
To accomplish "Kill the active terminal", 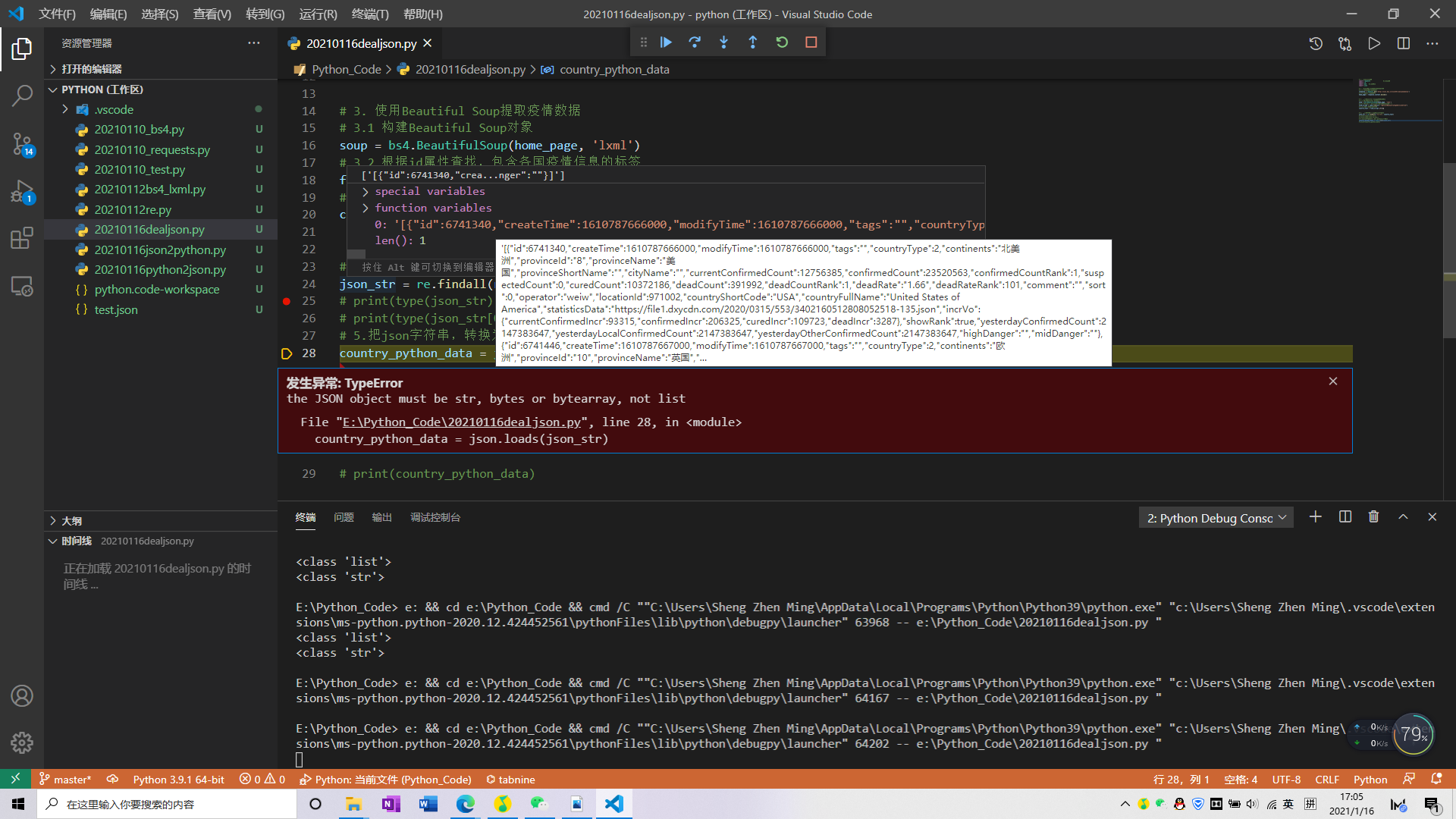I will point(1373,516).
